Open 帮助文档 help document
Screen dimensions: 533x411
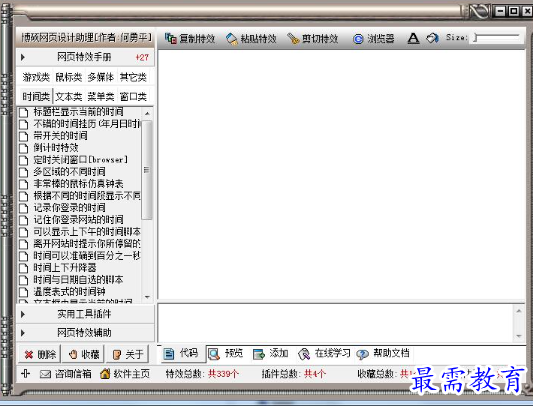(383, 354)
